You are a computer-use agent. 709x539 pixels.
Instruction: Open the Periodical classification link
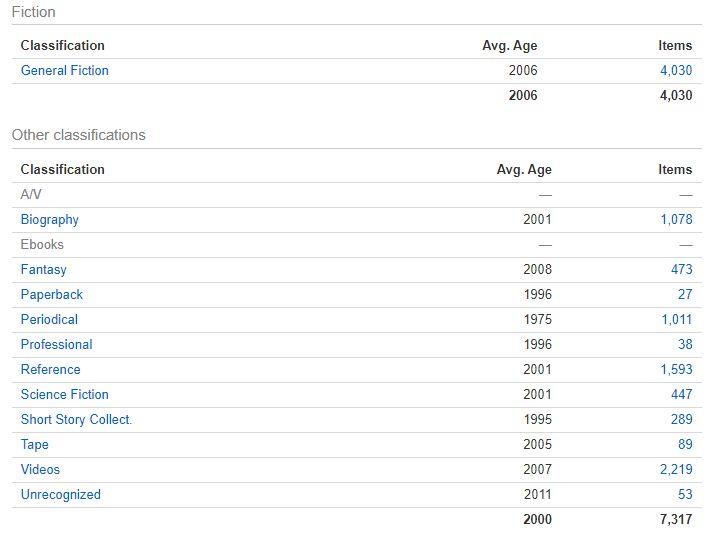click(49, 320)
